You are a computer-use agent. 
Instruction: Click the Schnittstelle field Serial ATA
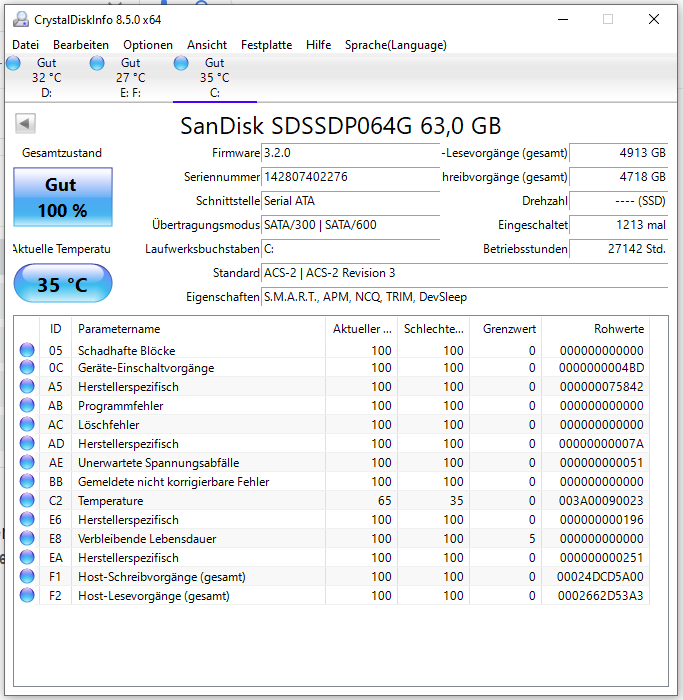(x=350, y=201)
